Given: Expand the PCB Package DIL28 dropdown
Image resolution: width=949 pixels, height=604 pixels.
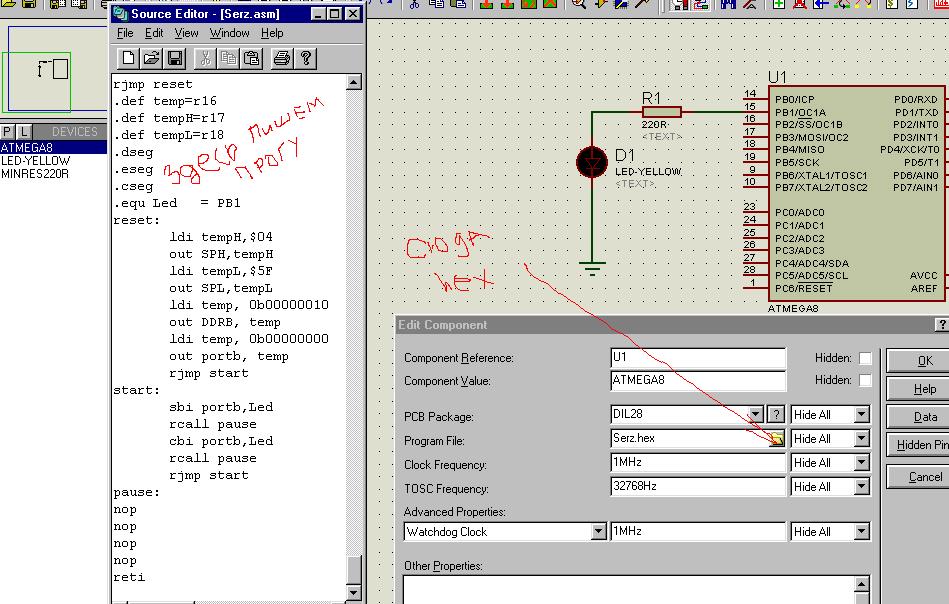Looking at the screenshot, I should (x=757, y=415).
